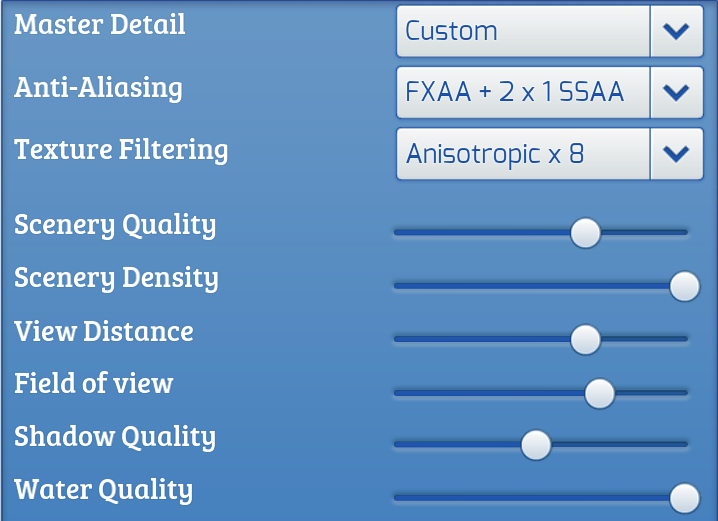Image resolution: width=718 pixels, height=521 pixels.
Task: Click the View Distance slider handle
Action: [585, 339]
